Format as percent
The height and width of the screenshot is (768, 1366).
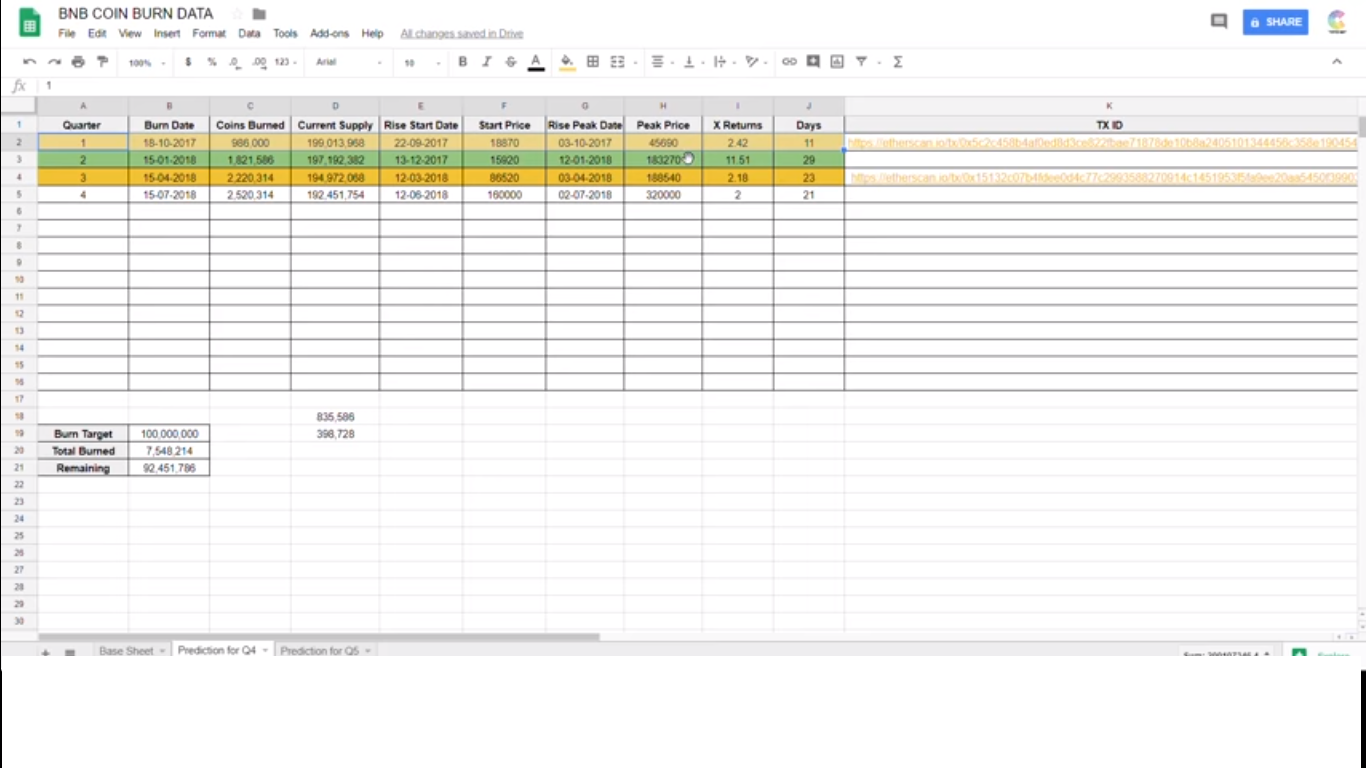pos(212,62)
